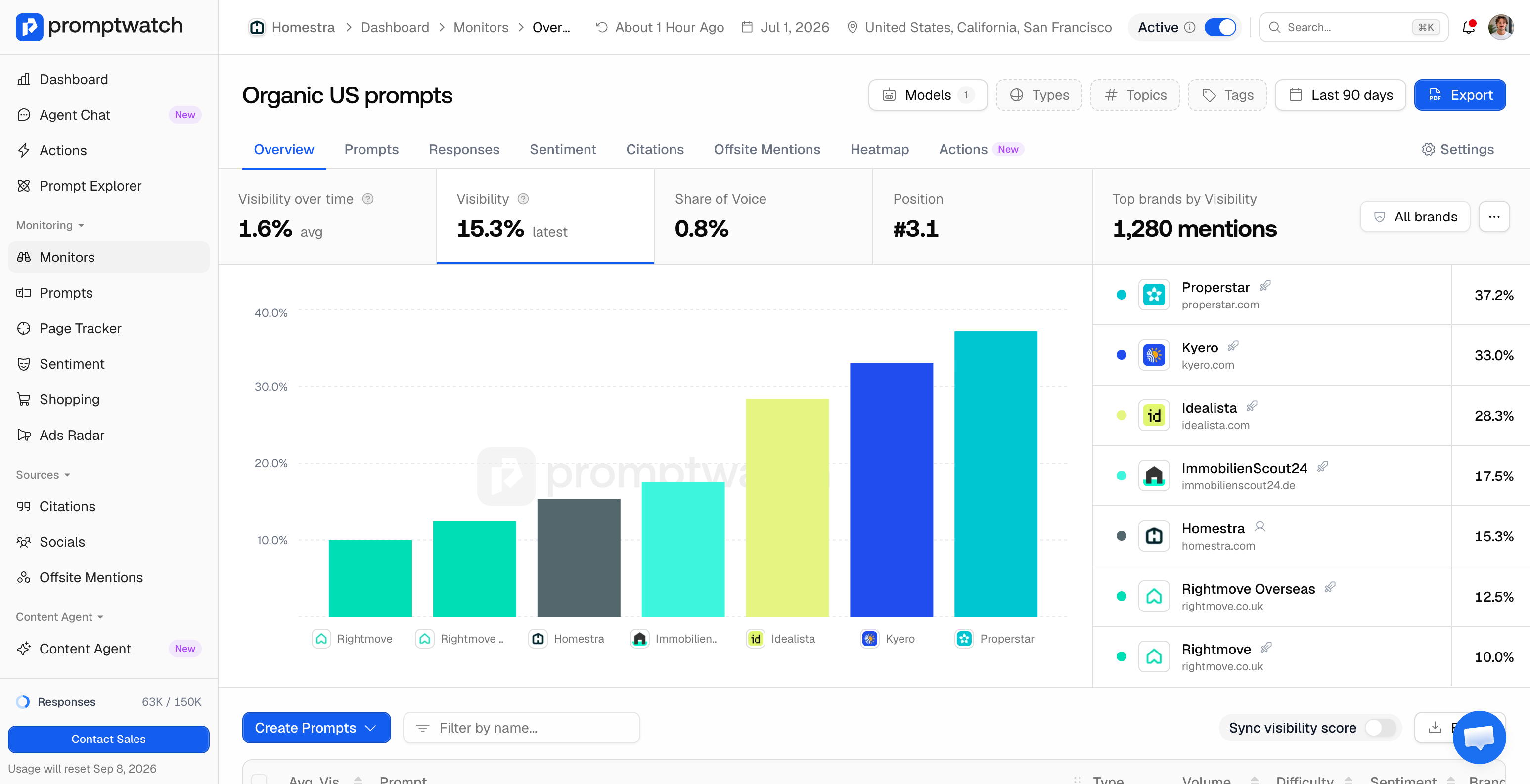This screenshot has height=784, width=1530.
Task: Click the rocket icon next to Kyero
Action: point(1233,346)
